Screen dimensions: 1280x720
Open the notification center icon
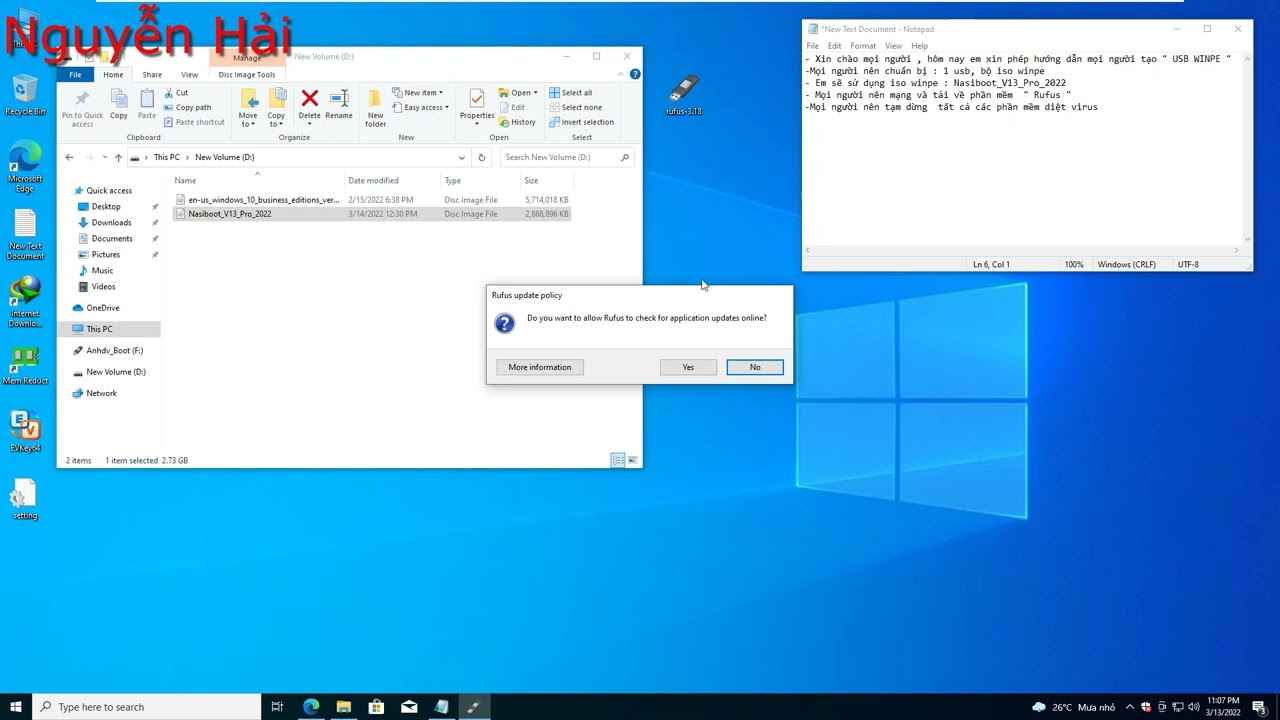point(1259,707)
